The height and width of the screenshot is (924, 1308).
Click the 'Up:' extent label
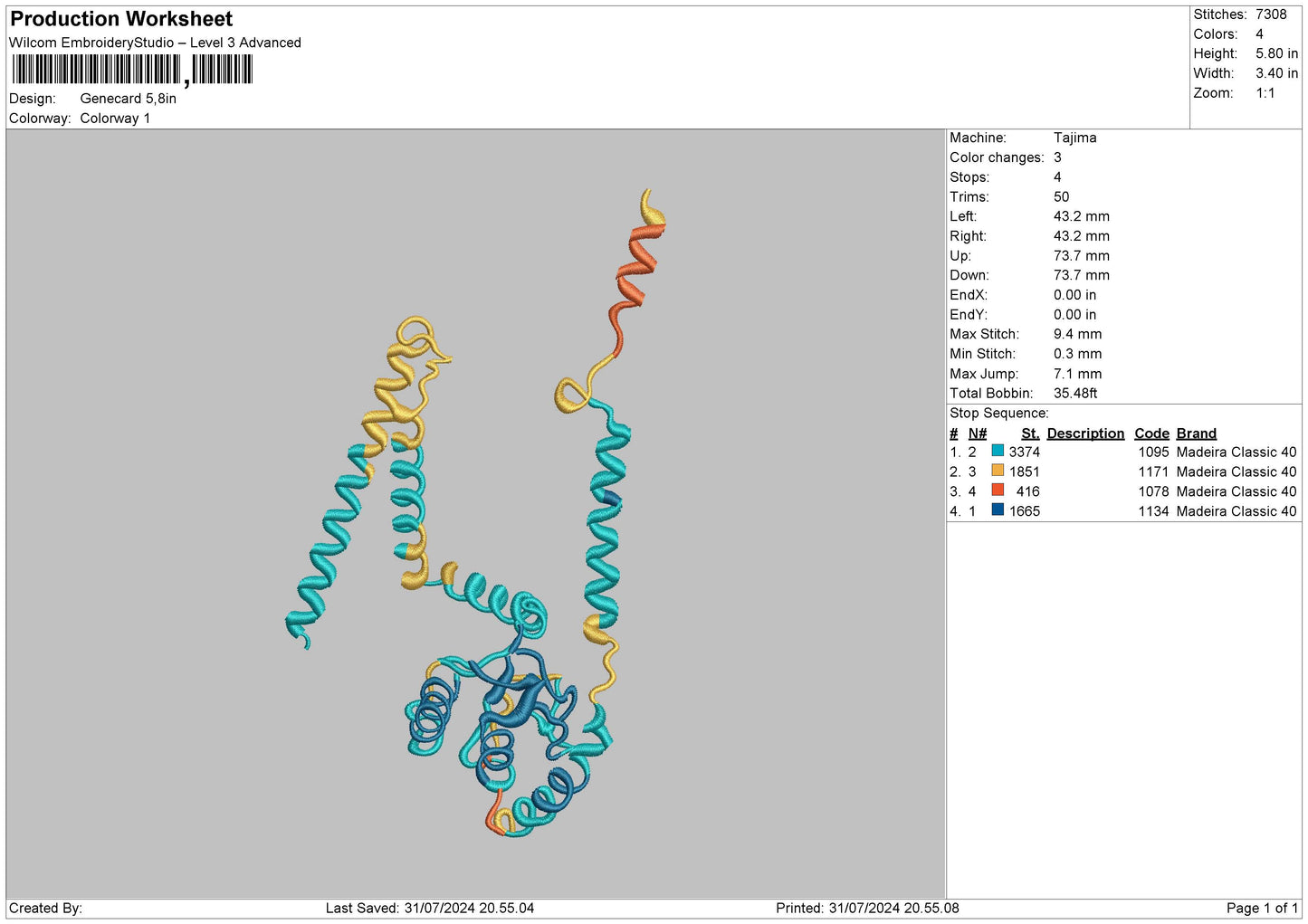coord(960,256)
